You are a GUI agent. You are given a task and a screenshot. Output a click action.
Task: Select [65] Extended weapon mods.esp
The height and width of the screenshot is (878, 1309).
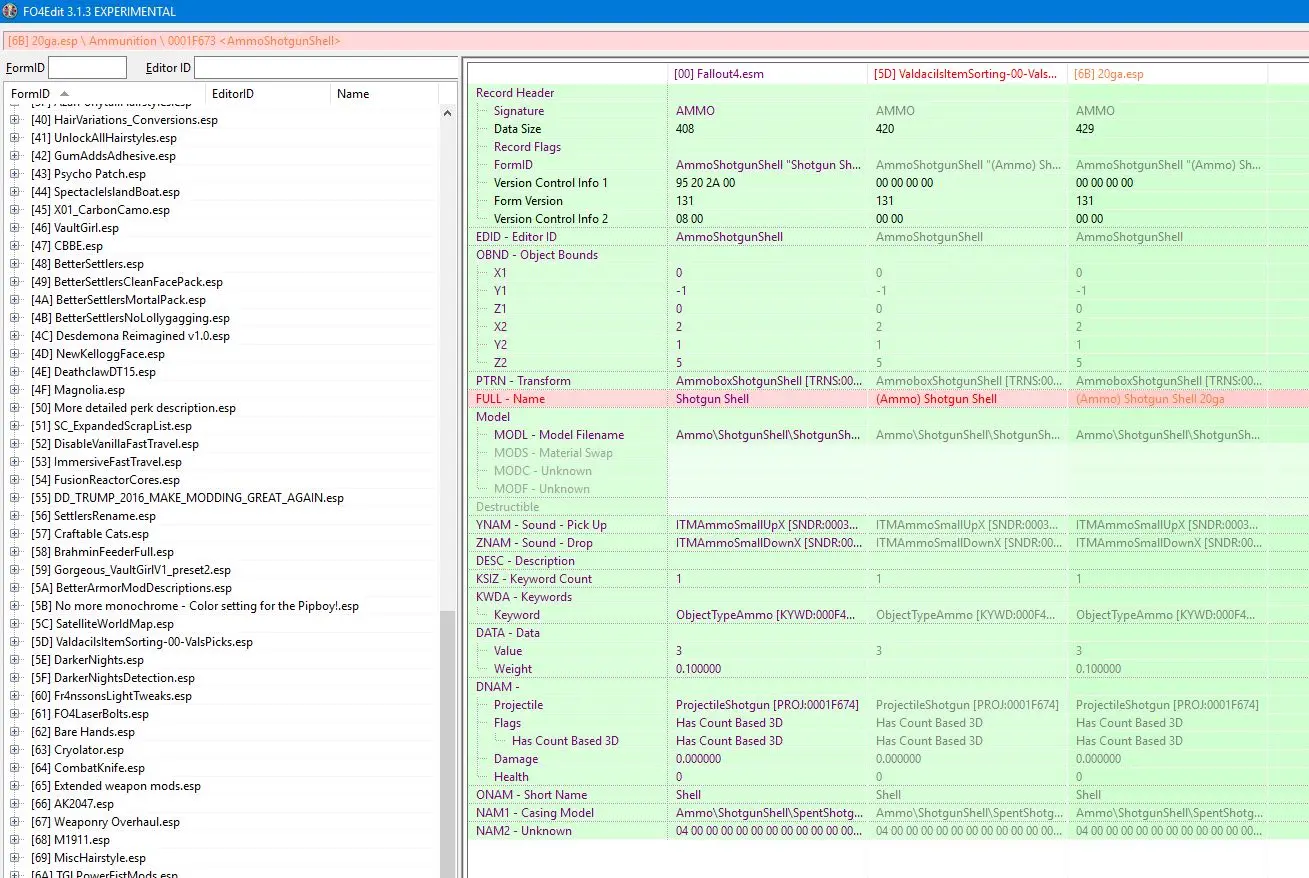pos(115,786)
